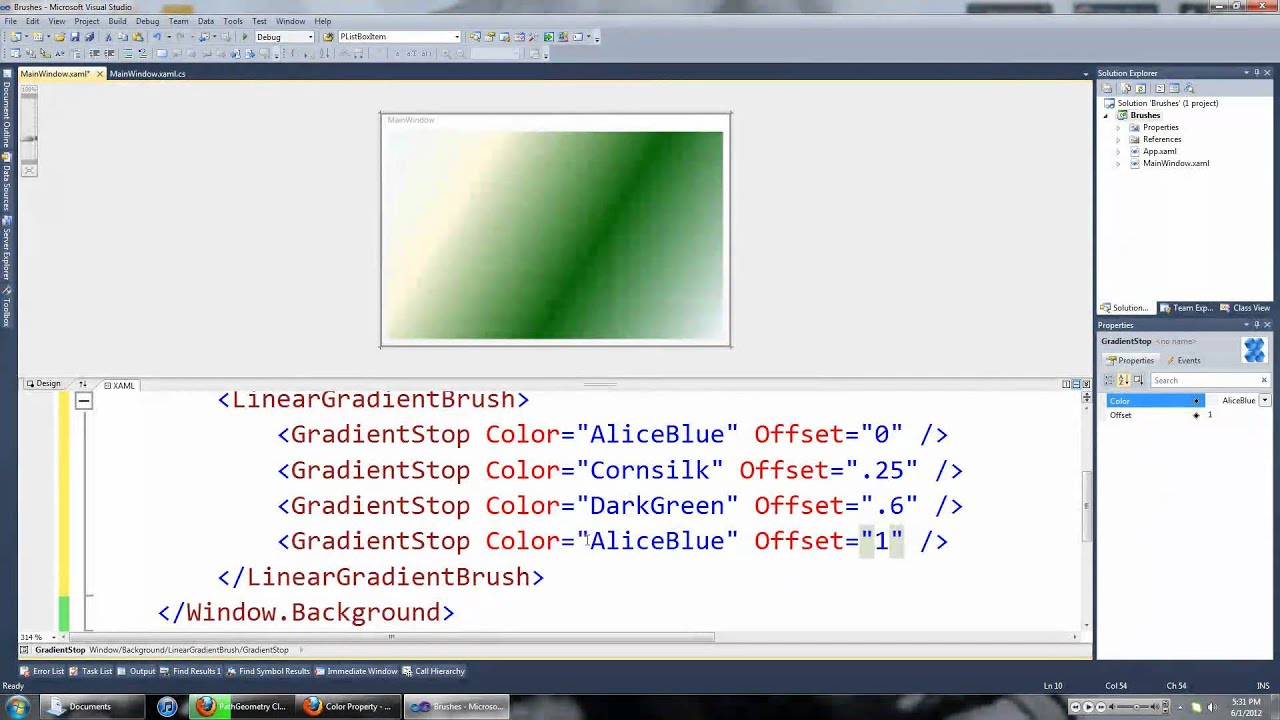Click the horizontal split view icon

coord(1076,384)
